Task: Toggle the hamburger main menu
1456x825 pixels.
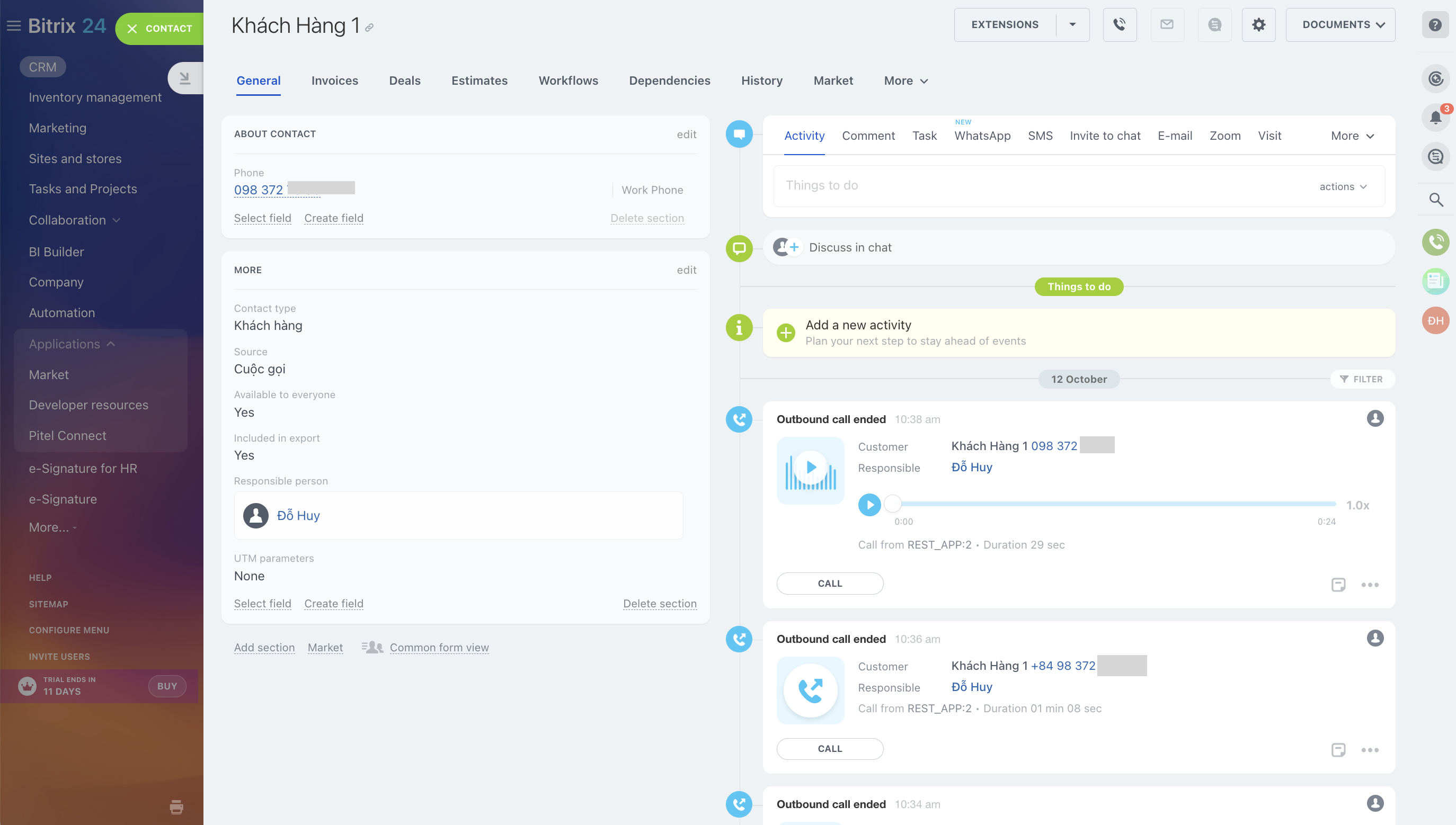Action: click(x=14, y=26)
